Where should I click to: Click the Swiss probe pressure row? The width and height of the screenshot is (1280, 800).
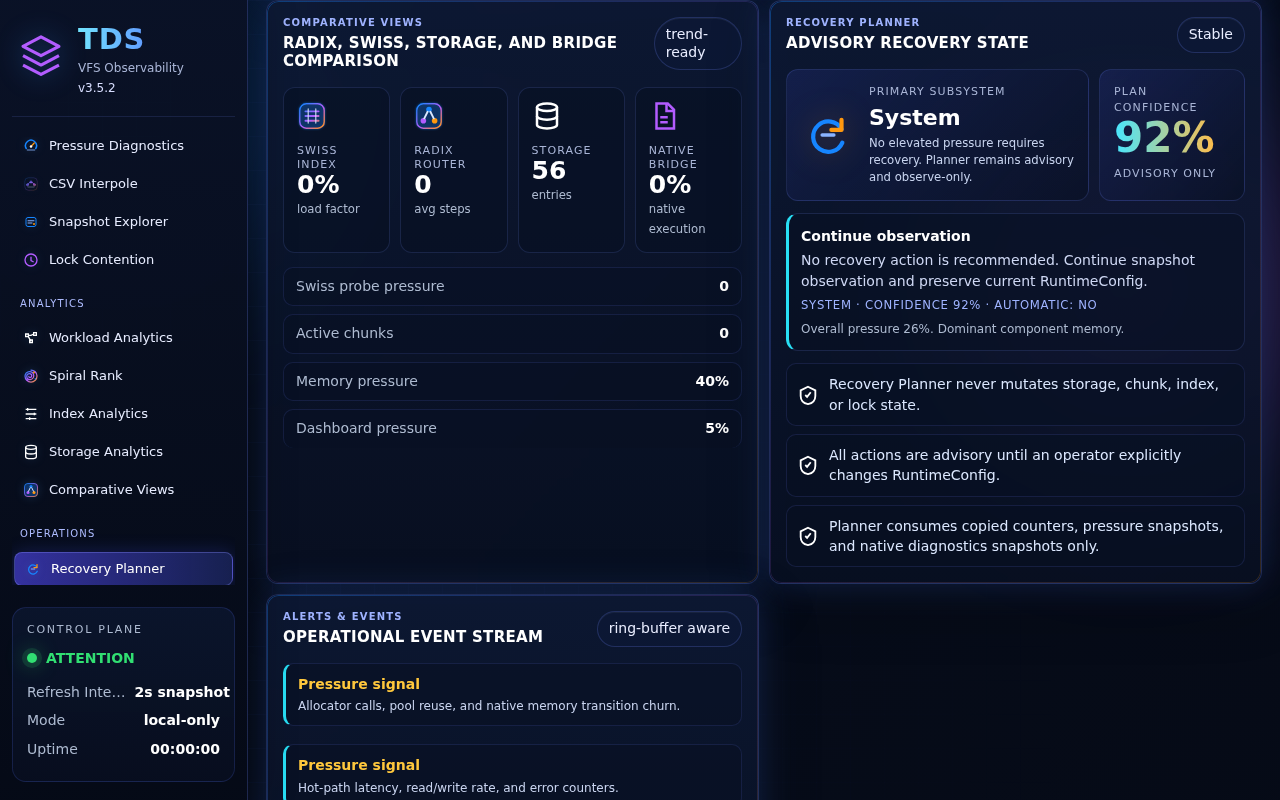[x=512, y=286]
